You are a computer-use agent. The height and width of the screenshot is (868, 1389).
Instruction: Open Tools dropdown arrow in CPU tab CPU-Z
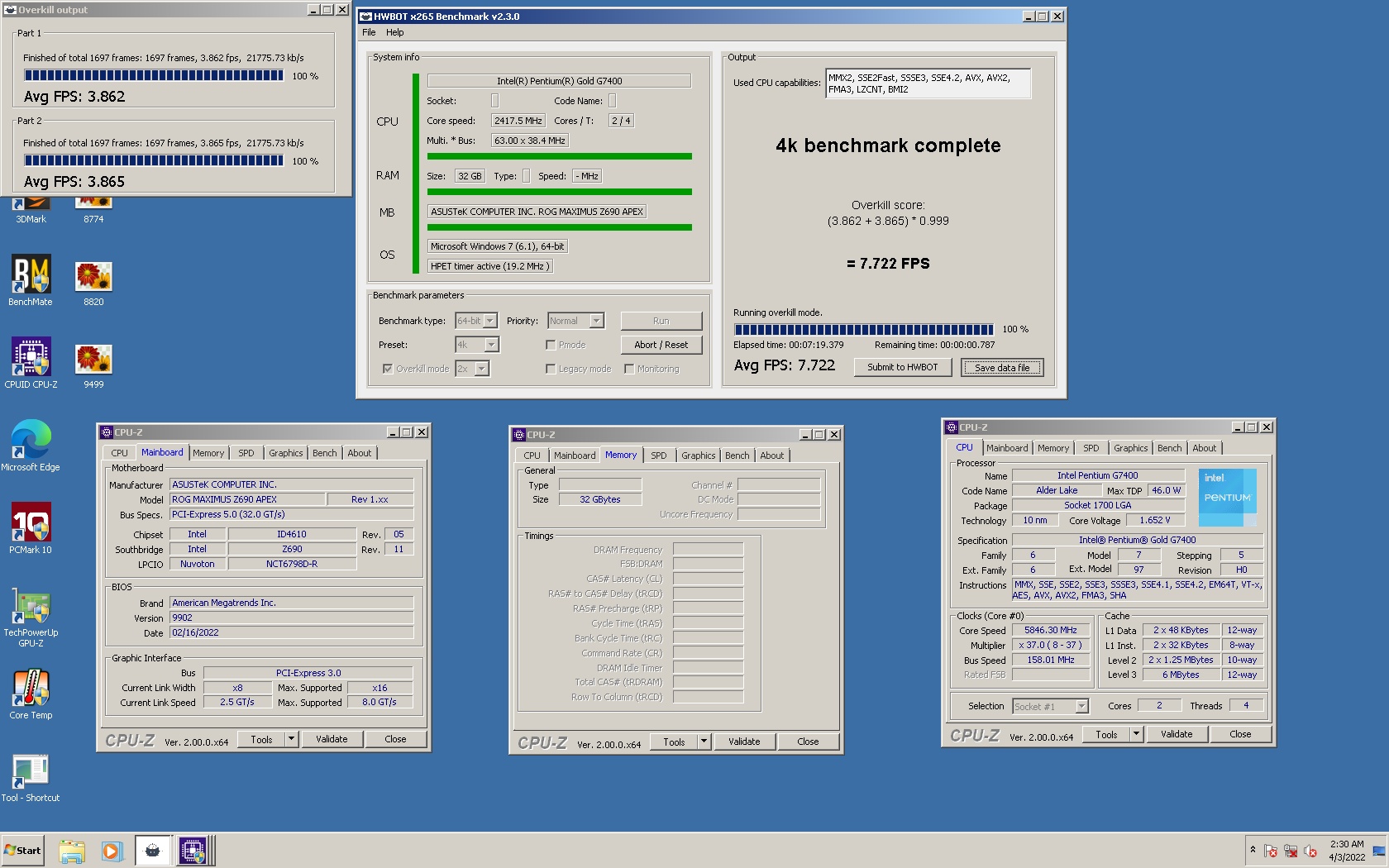1136,734
